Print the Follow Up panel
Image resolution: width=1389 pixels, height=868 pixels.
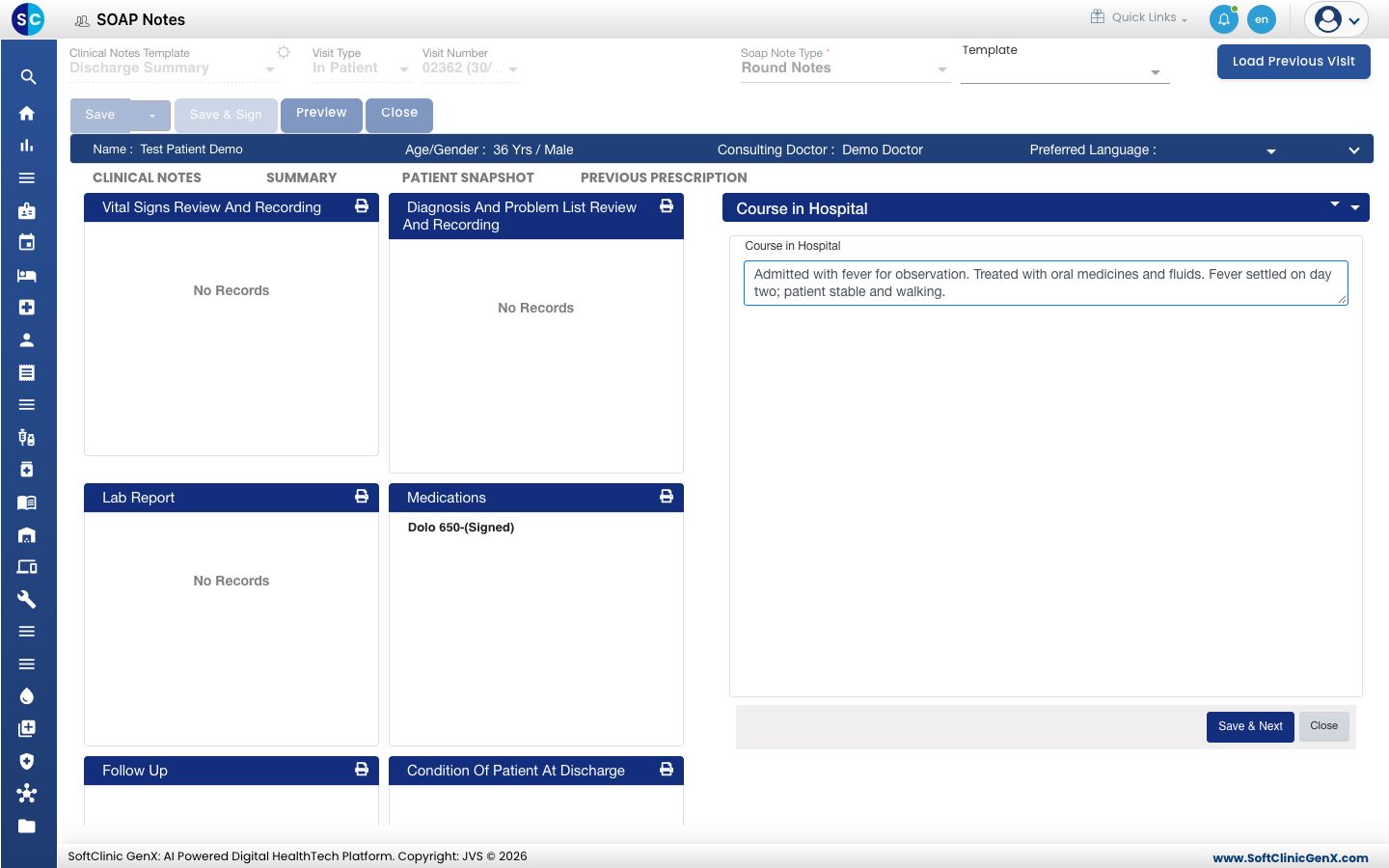tap(362, 769)
